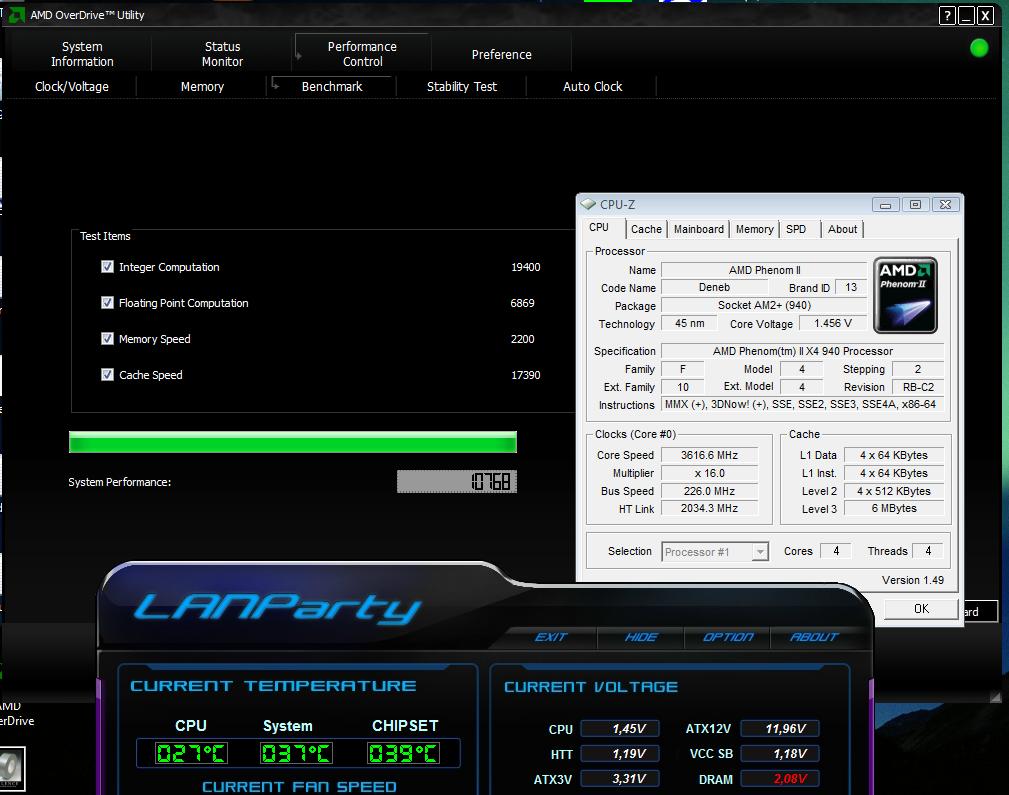Click the Multiplier value x 16.0
Viewport: 1009px width, 795px height.
click(709, 473)
